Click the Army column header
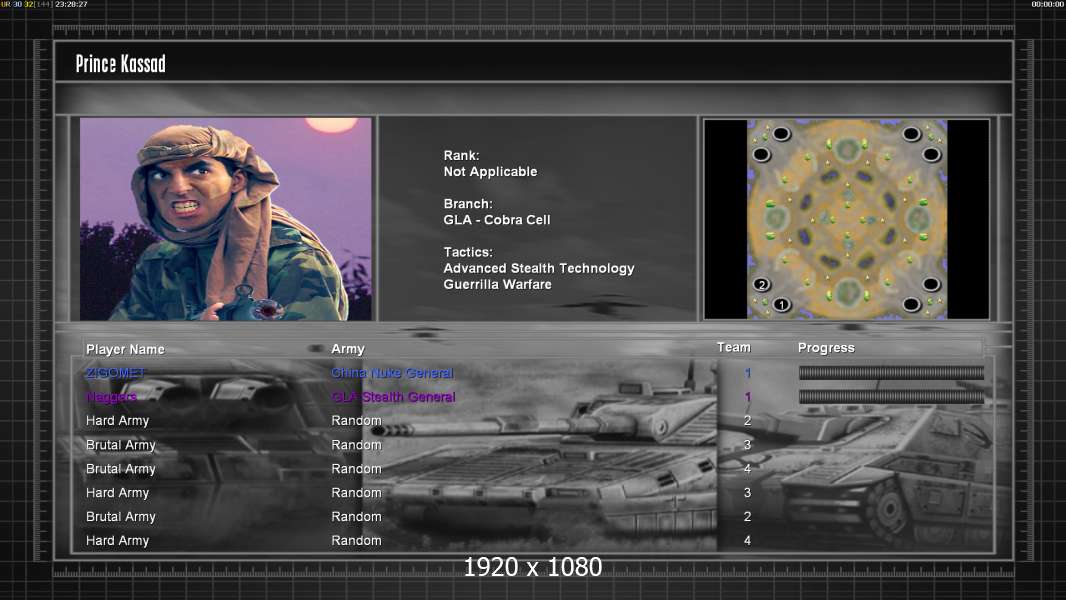1066x600 pixels. click(348, 349)
